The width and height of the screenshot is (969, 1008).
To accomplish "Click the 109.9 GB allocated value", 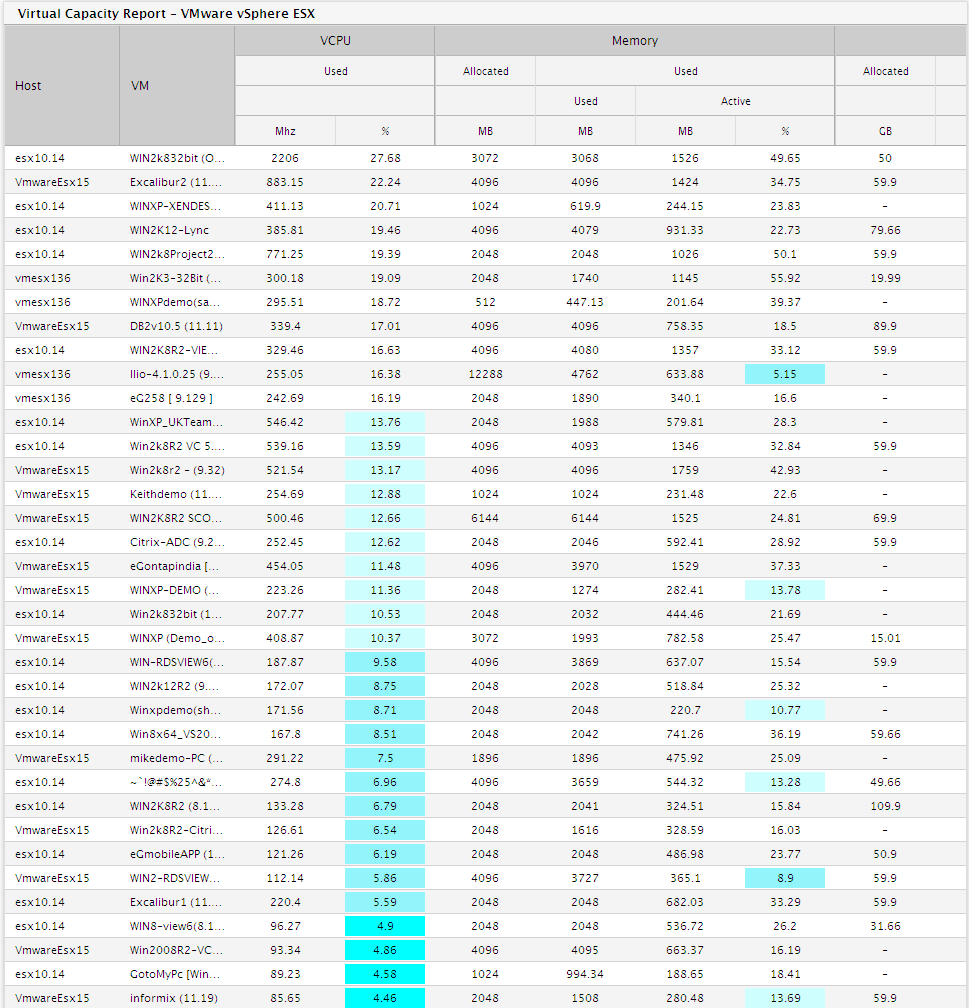I will [x=885, y=806].
